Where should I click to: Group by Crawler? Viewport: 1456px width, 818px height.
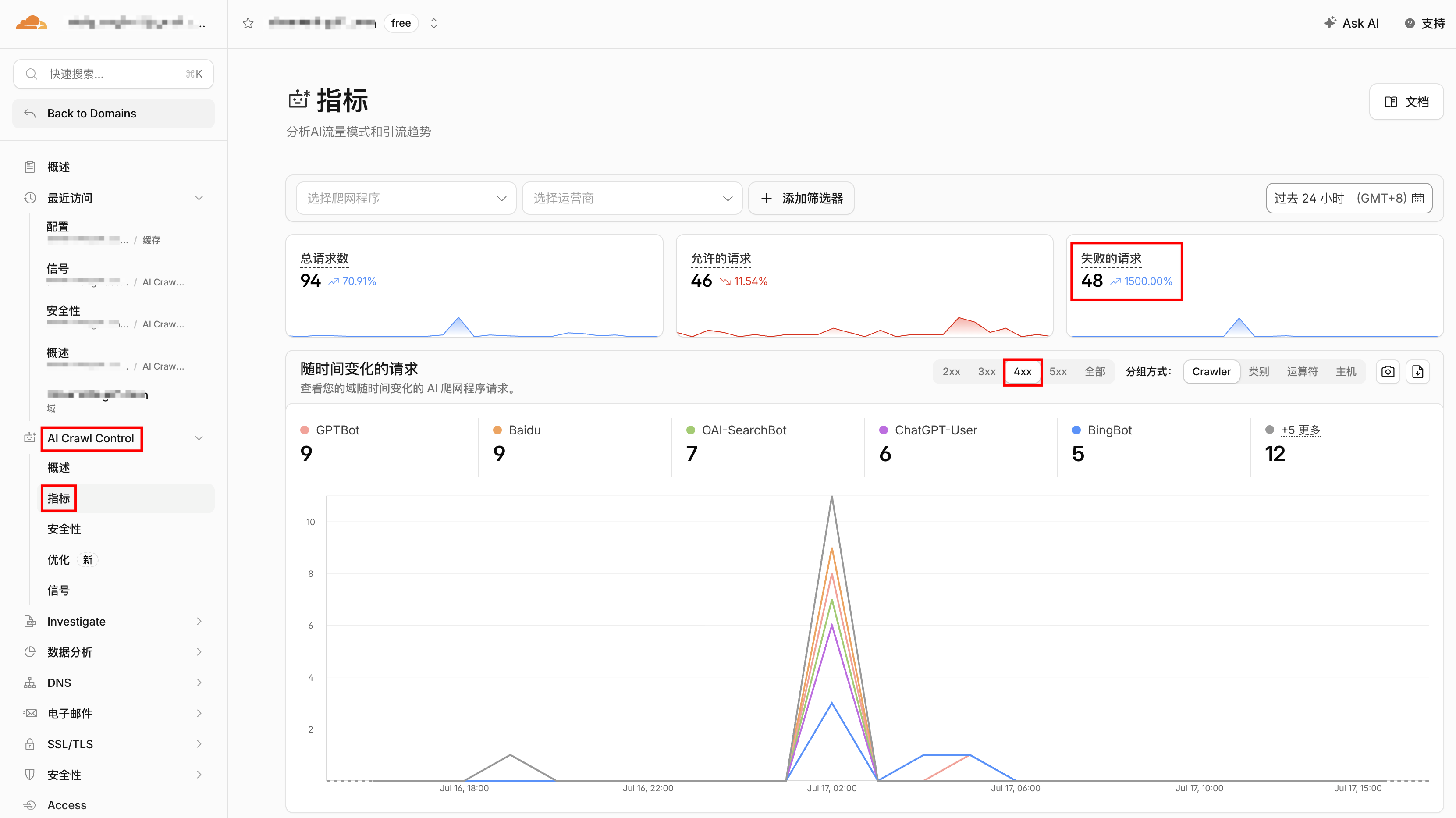coord(1211,372)
